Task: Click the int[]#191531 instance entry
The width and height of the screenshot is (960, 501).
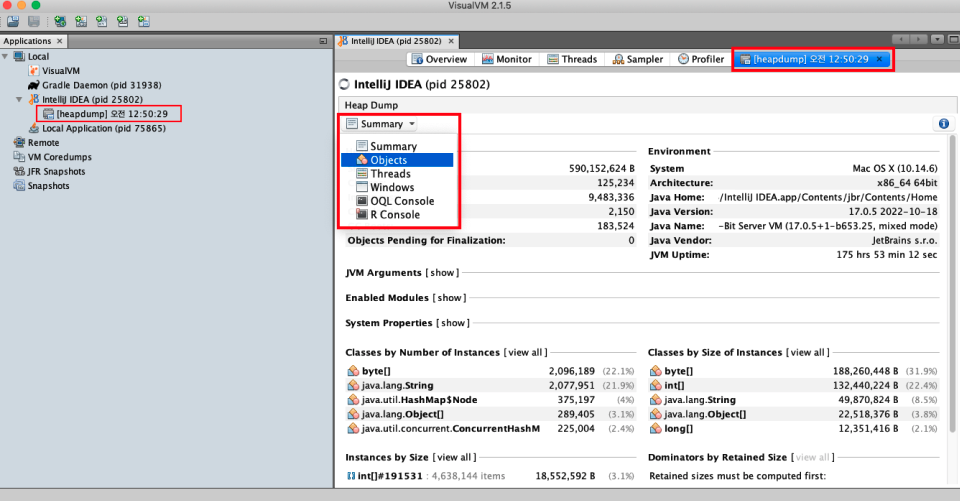Action: pos(390,476)
